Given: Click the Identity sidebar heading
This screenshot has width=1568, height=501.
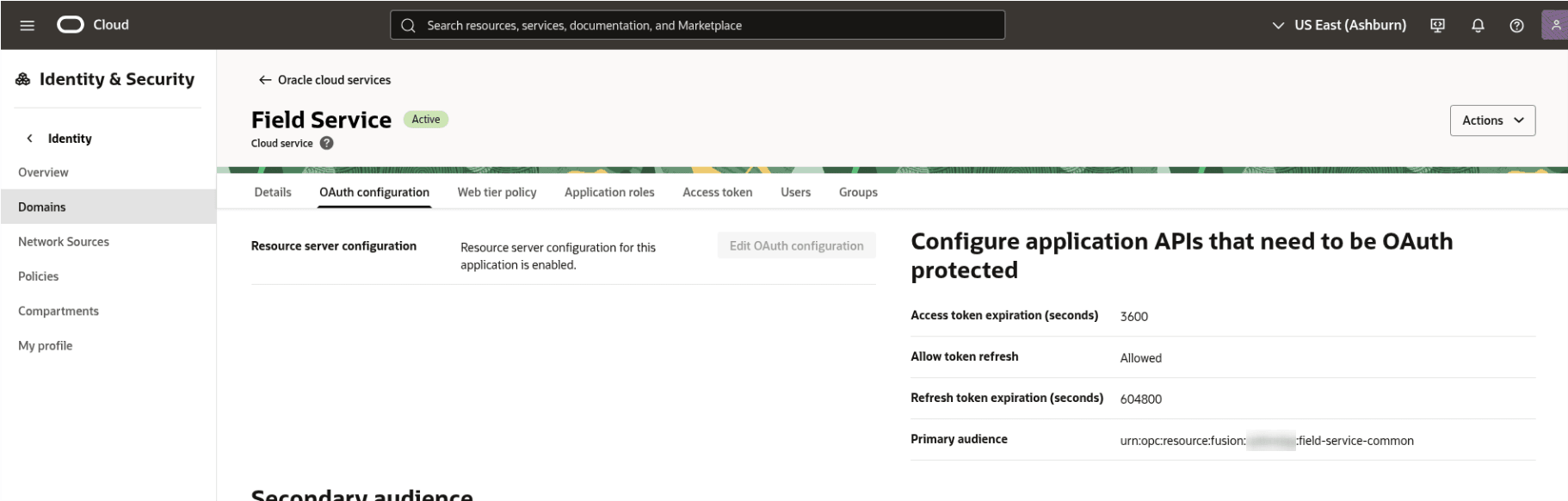Looking at the screenshot, I should [70, 138].
